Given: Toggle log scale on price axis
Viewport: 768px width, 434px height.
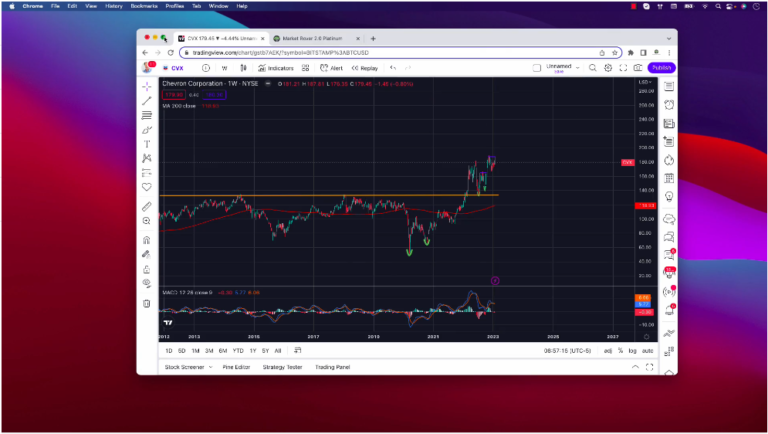Looking at the screenshot, I should click(633, 351).
